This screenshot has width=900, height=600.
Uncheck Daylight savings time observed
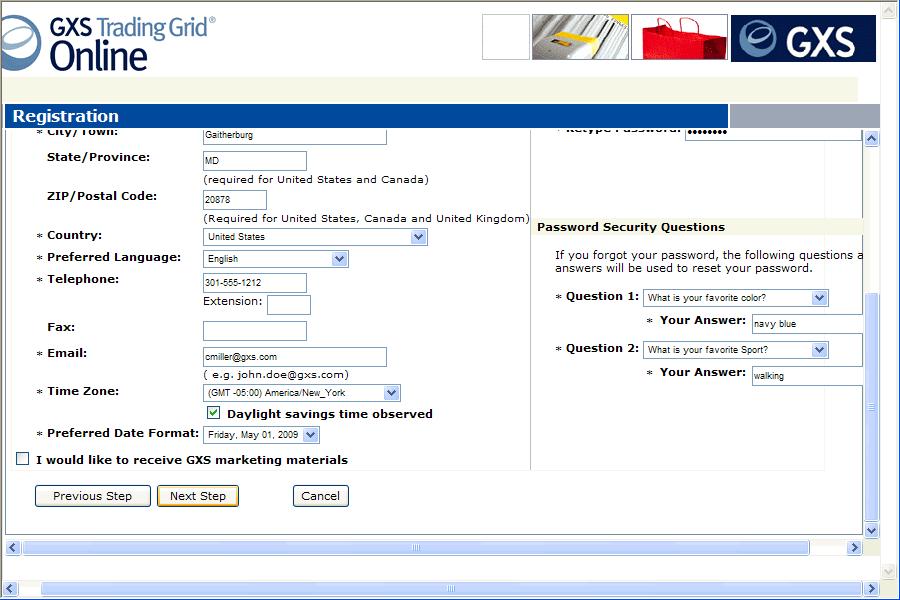[x=213, y=413]
